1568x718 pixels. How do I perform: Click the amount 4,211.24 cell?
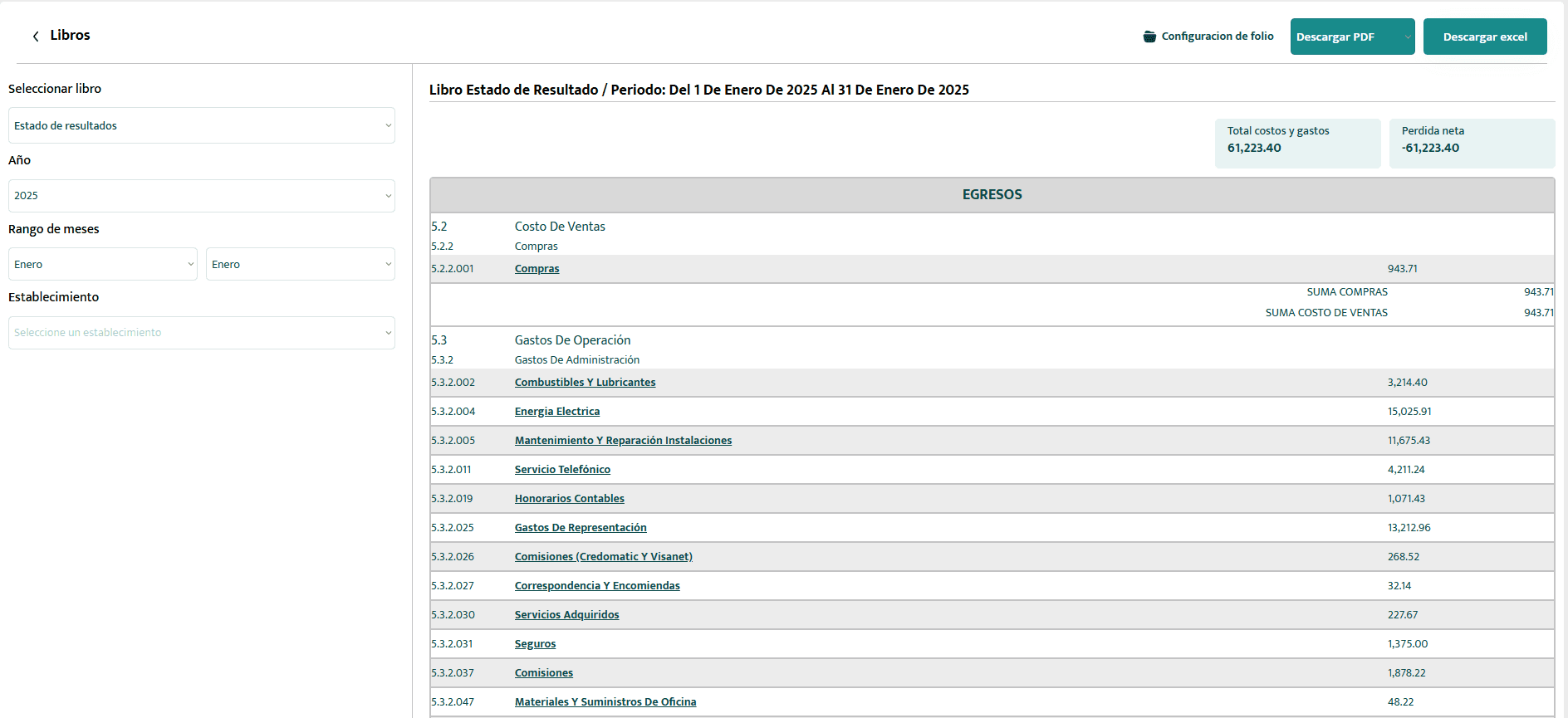click(1406, 470)
